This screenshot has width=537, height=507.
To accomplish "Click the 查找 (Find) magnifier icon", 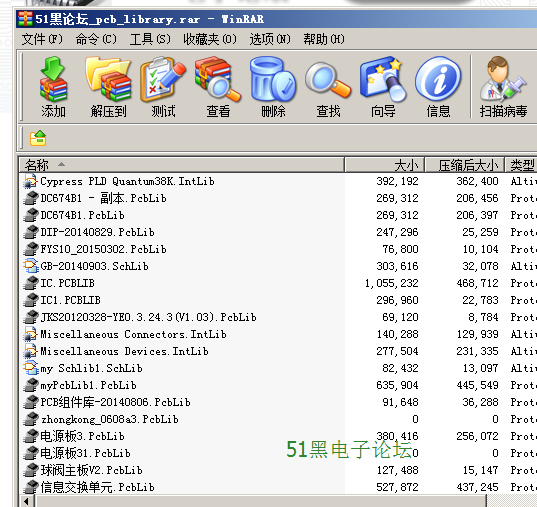I will tap(328, 79).
